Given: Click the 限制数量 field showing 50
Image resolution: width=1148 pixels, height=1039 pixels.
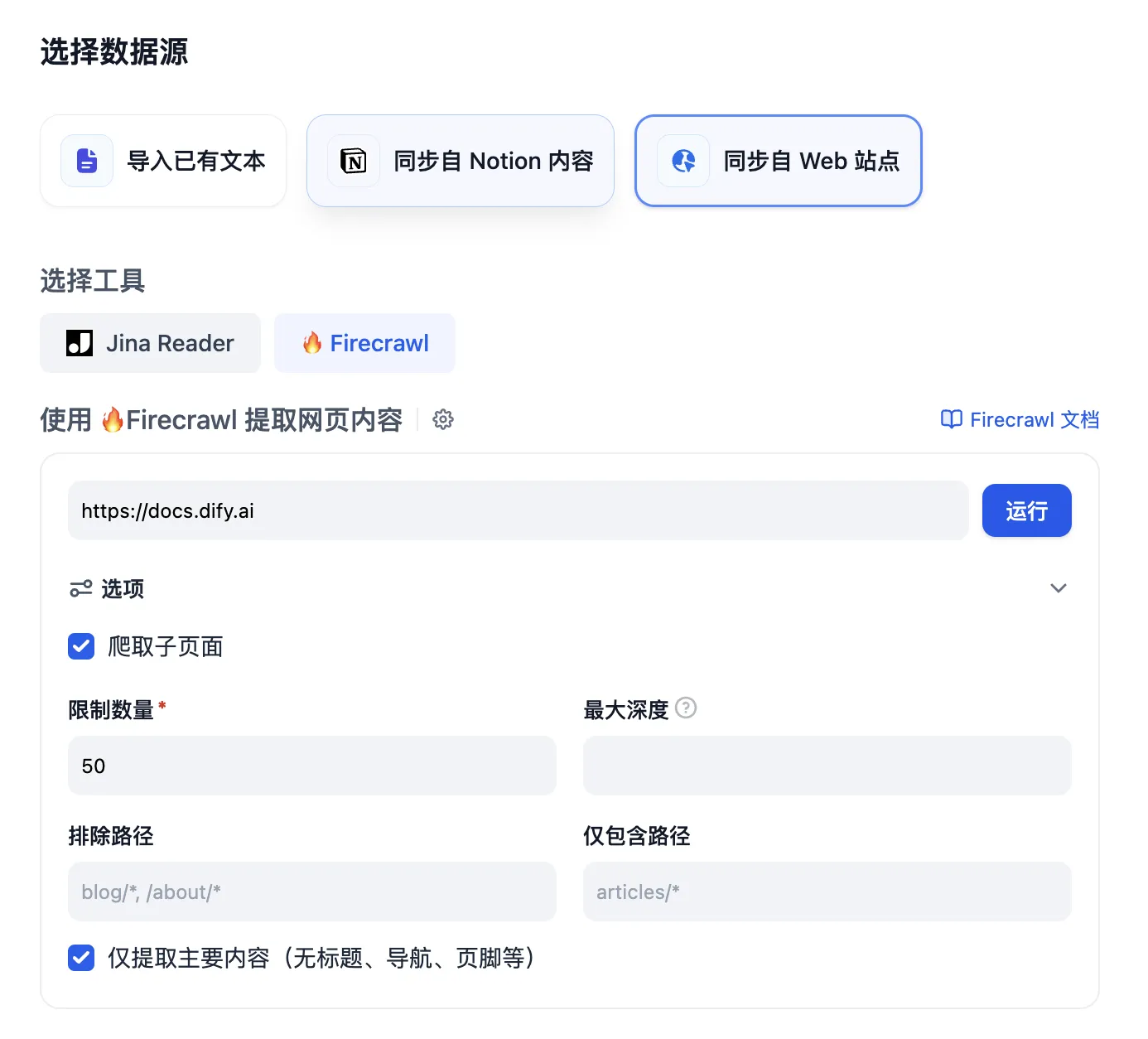Looking at the screenshot, I should coord(311,766).
